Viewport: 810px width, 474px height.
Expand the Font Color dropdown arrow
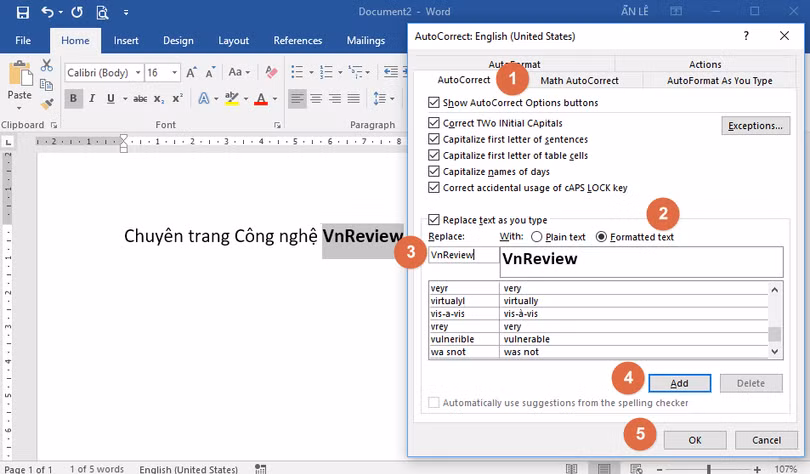[275, 99]
